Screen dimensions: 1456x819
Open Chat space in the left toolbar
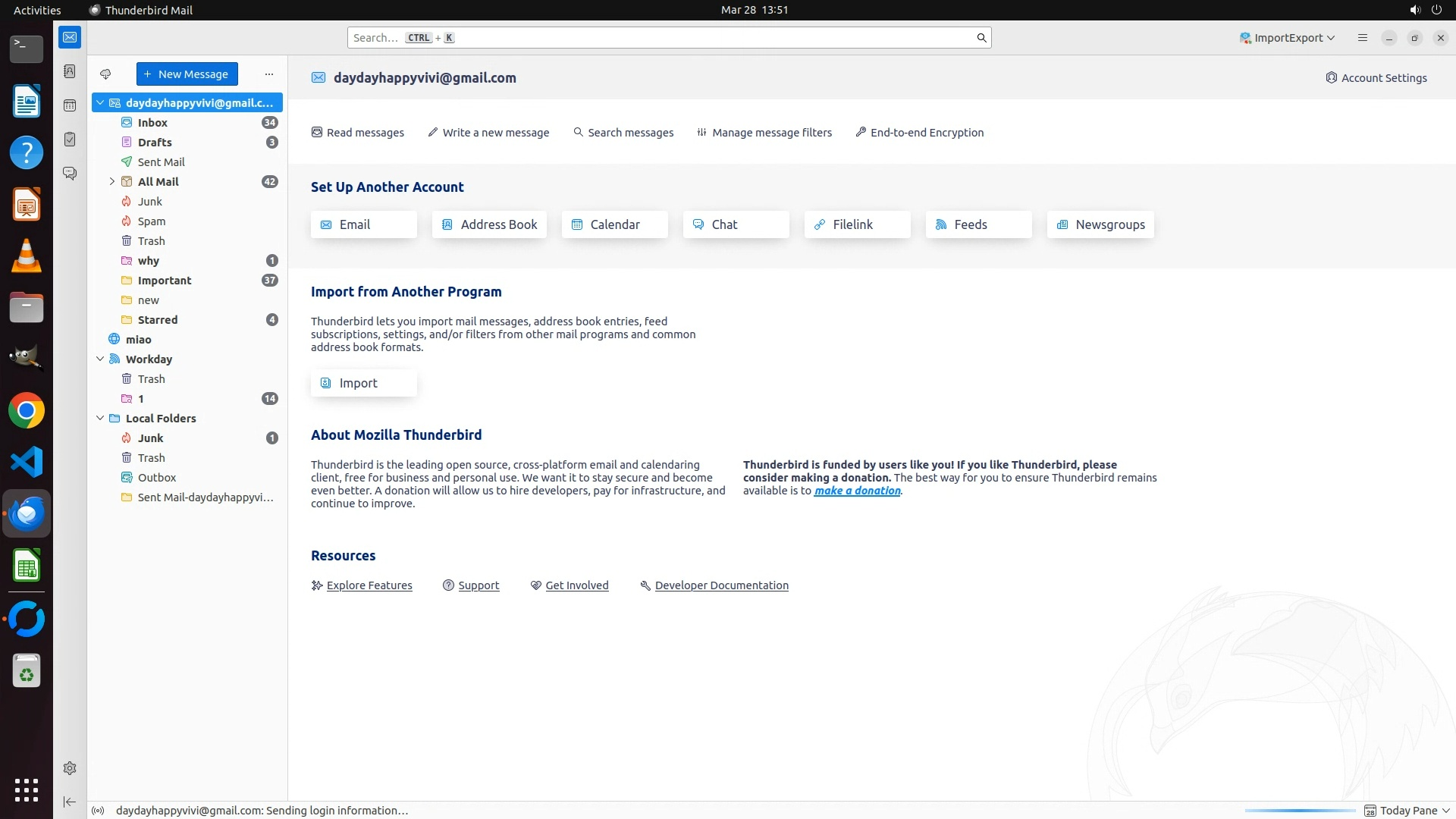70,174
